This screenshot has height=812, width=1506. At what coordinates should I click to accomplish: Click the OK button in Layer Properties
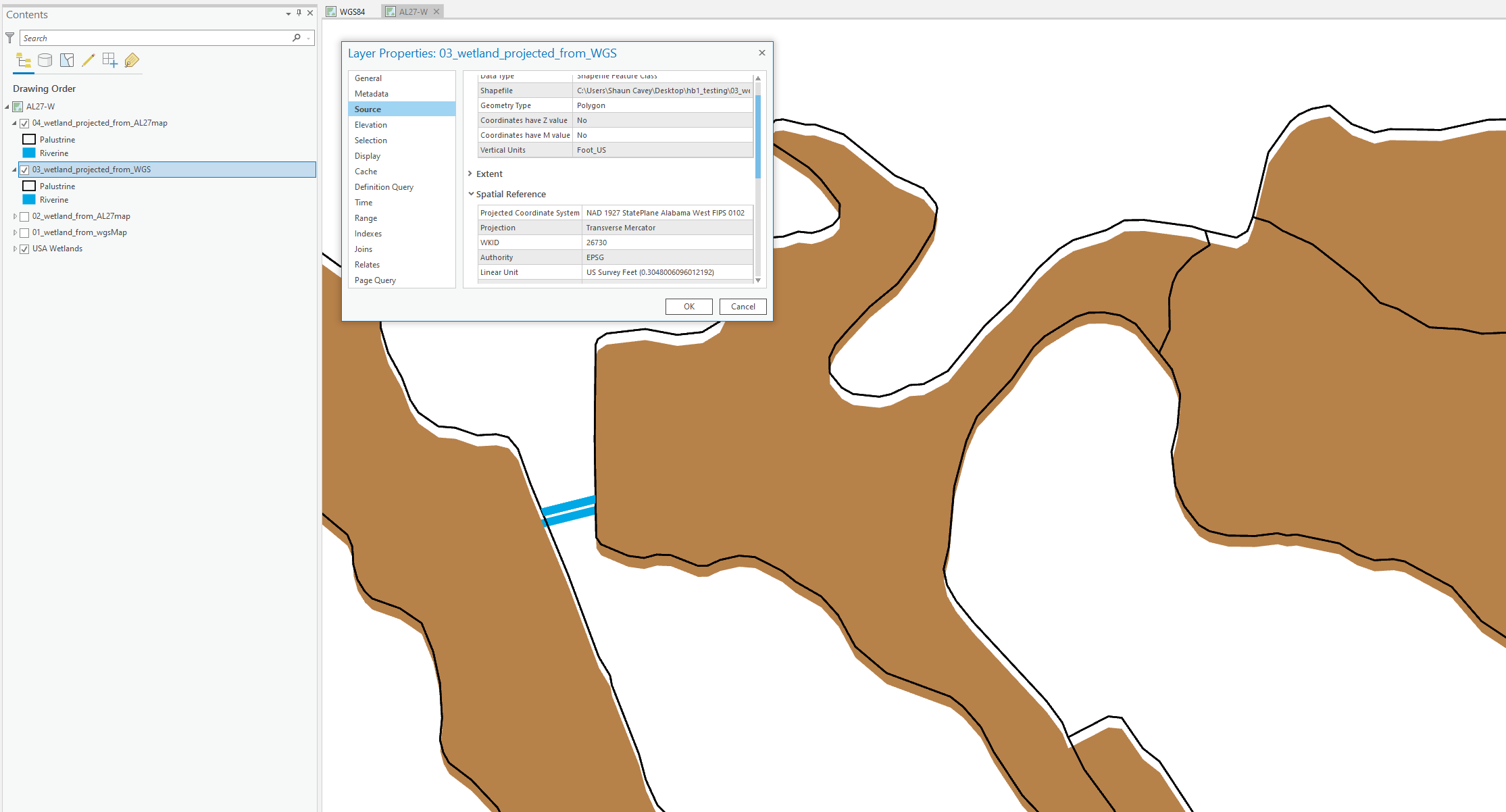[x=688, y=307]
